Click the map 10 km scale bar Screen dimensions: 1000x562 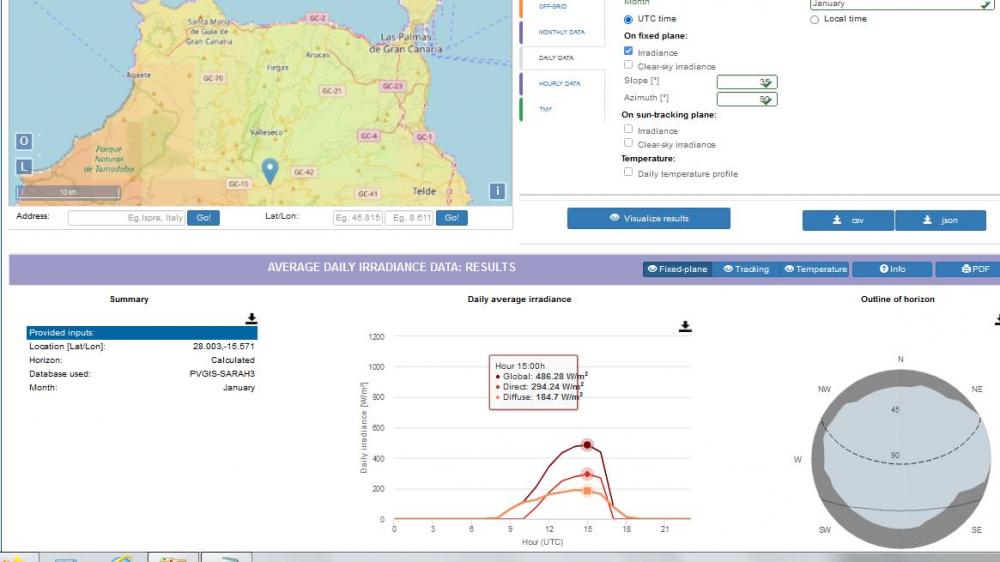tap(68, 192)
